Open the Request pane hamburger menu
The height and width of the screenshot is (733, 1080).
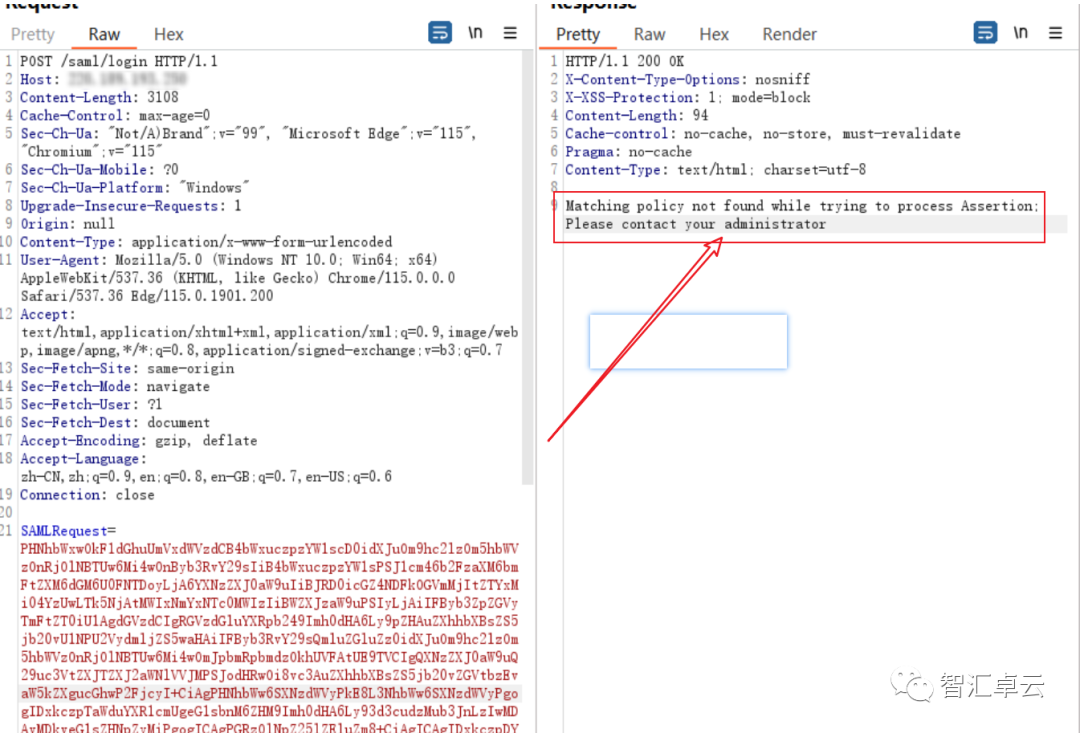point(510,33)
